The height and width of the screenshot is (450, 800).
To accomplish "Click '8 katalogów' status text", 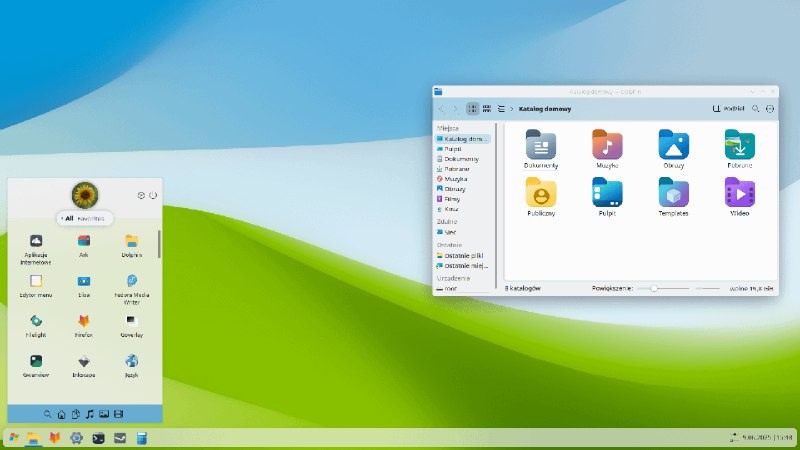I will point(522,288).
